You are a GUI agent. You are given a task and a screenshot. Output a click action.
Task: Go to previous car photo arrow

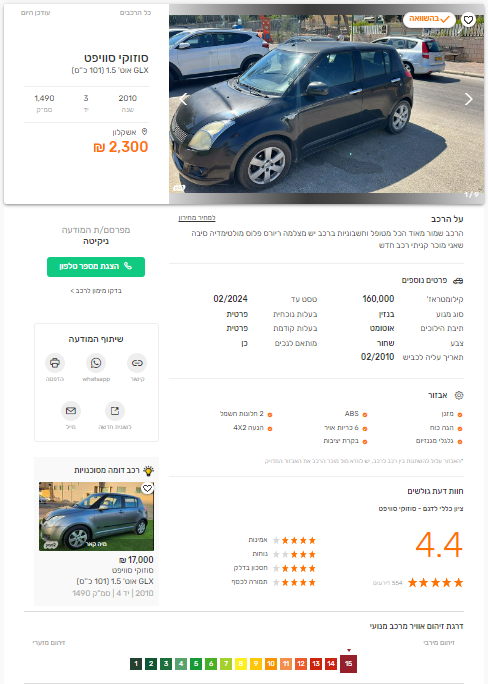(x=184, y=99)
